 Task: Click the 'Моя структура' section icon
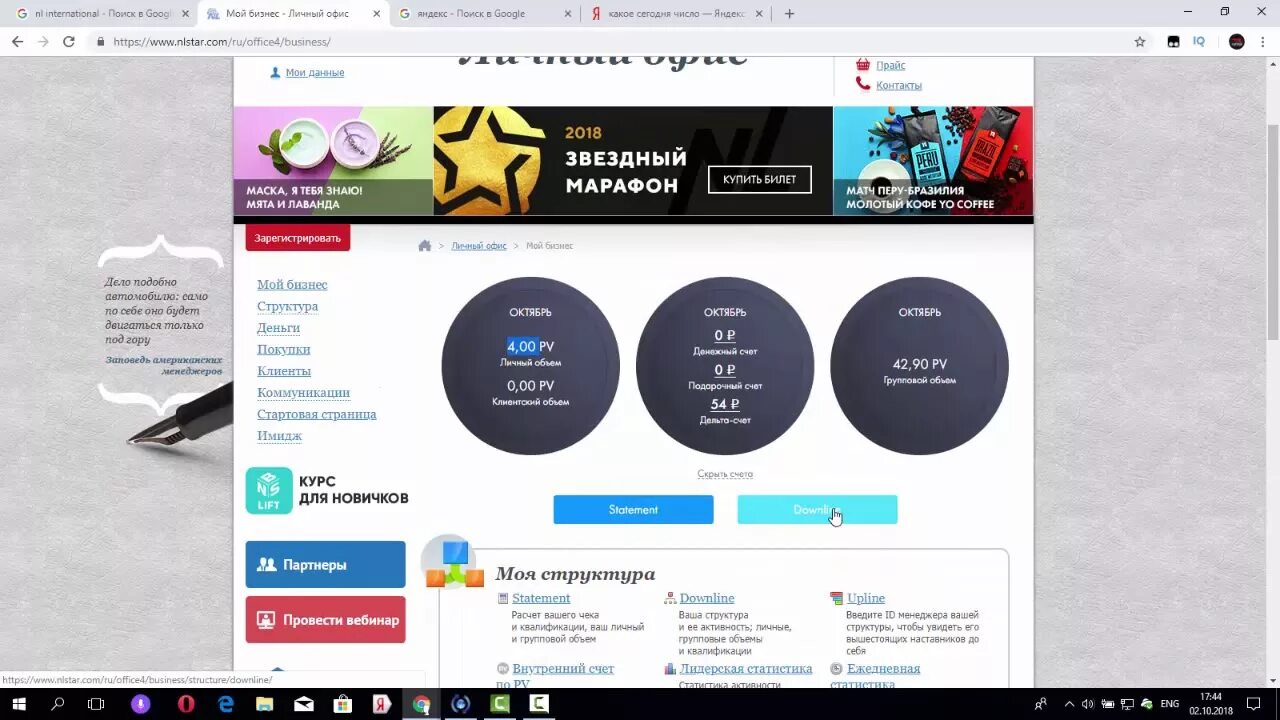[x=455, y=563]
